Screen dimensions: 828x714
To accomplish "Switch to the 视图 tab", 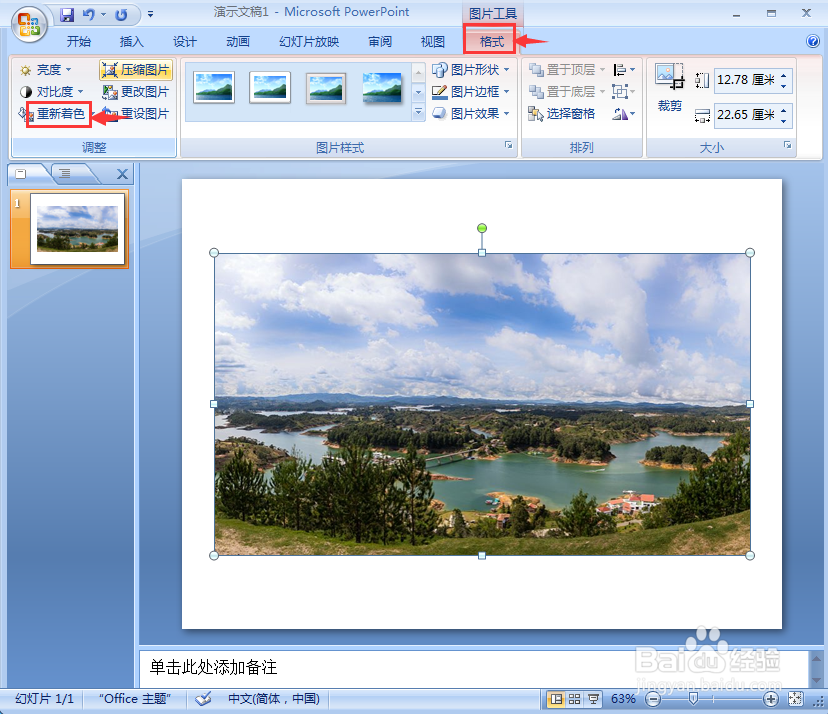I will [432, 41].
